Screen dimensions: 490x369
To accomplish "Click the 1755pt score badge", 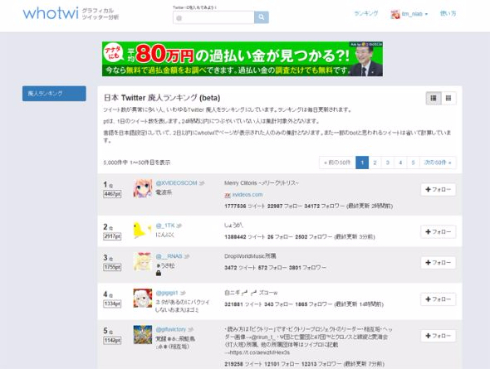I will click(x=112, y=267).
